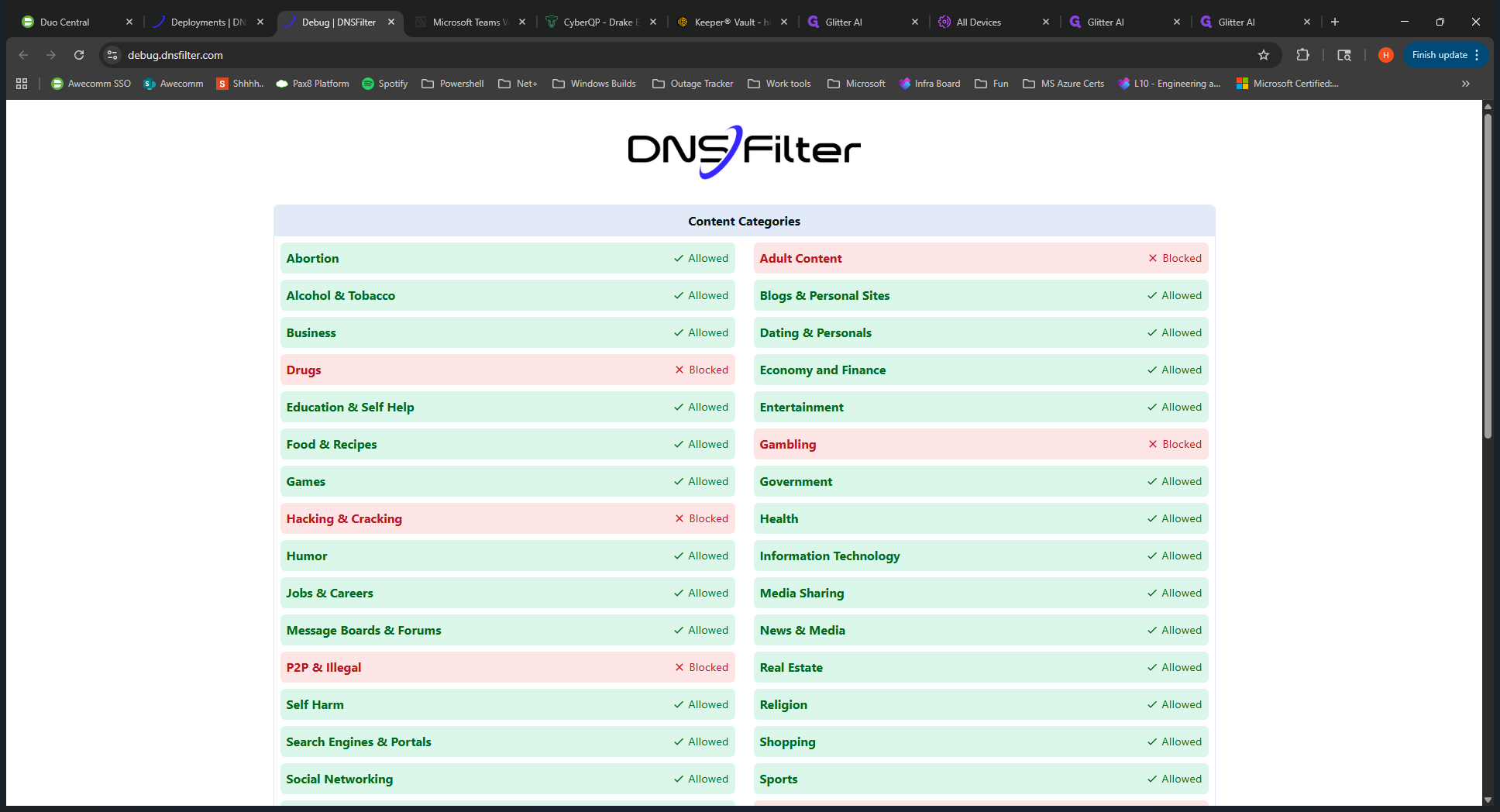
Task: Click the Hacking & Cracking category row
Action: click(507, 518)
